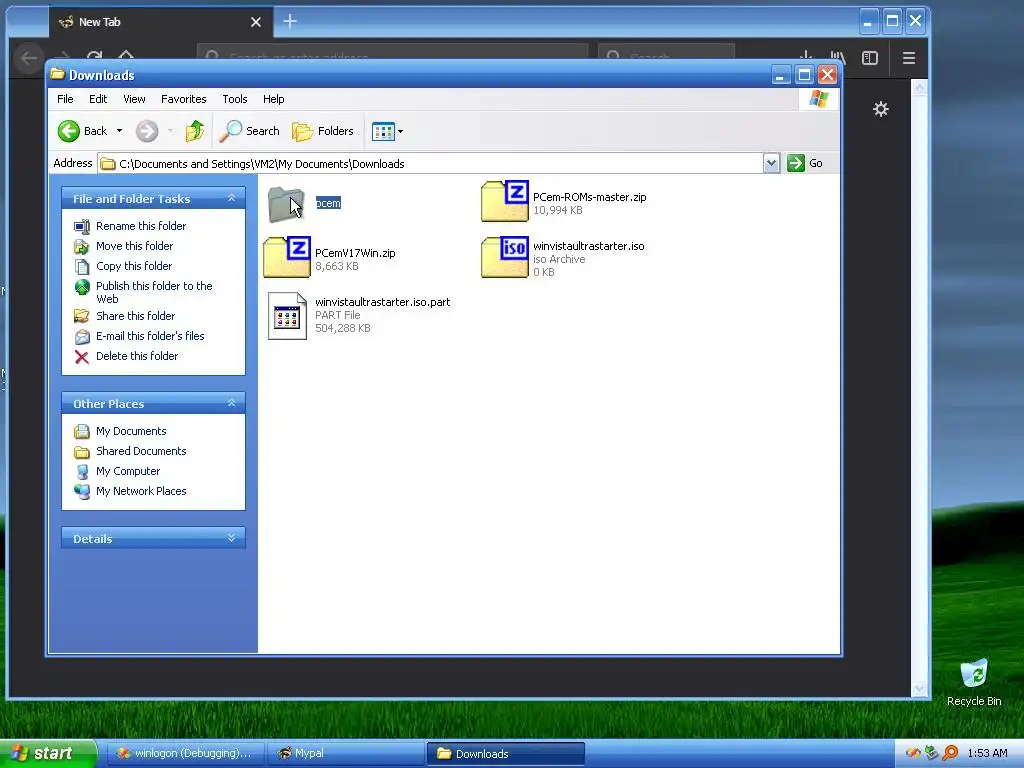
Task: Click Publish this folder to the Web
Action: (x=154, y=293)
